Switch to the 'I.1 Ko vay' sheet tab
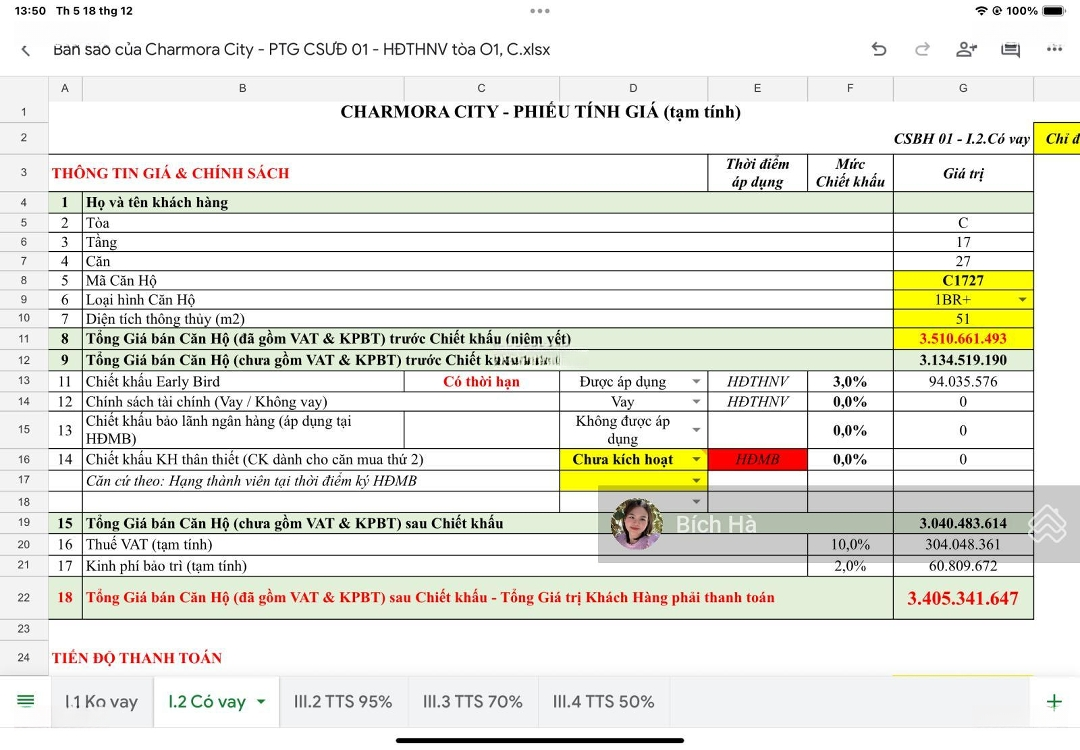The image size is (1080, 750). click(101, 702)
